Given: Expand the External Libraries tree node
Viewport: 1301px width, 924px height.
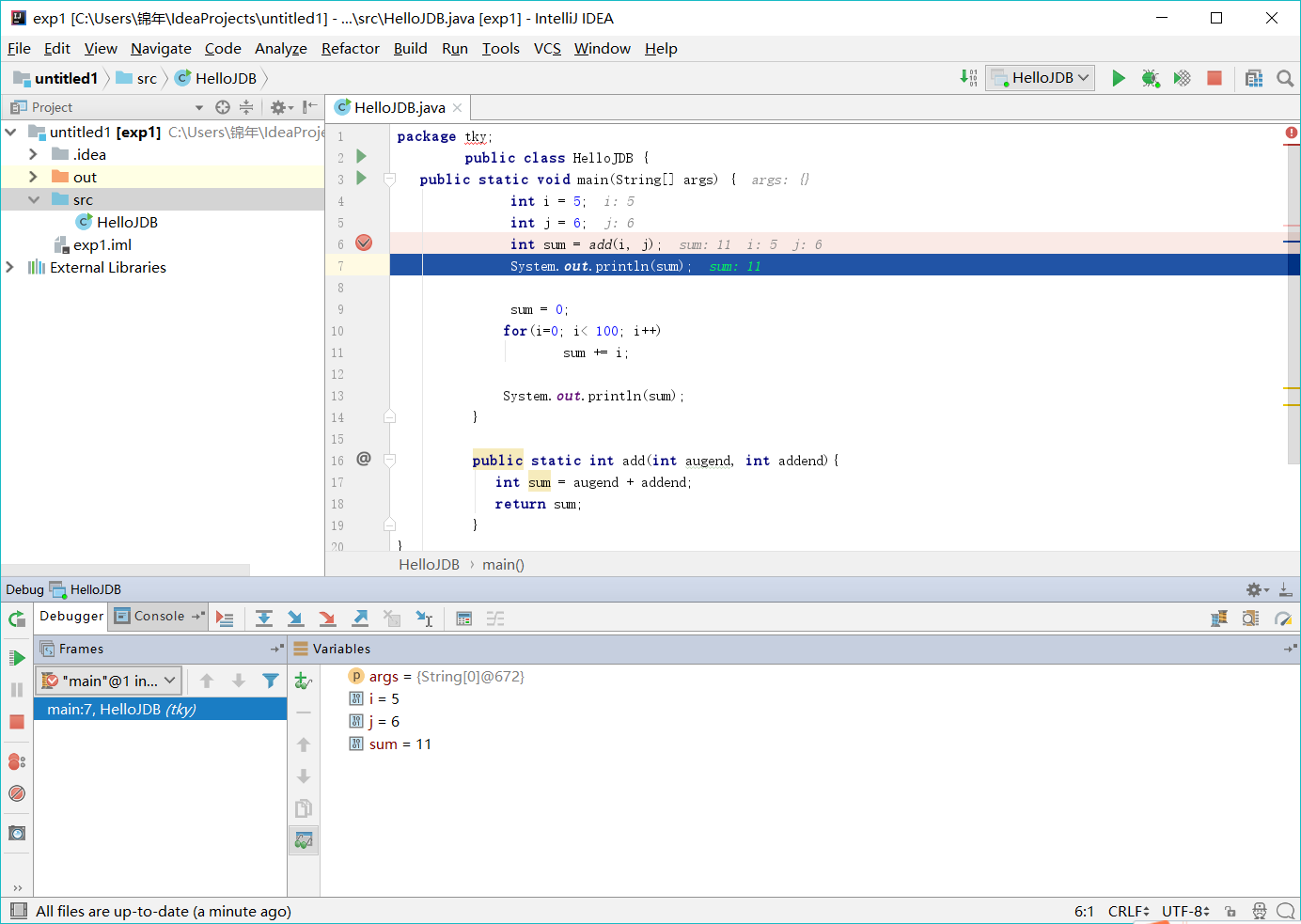Looking at the screenshot, I should tap(10, 268).
